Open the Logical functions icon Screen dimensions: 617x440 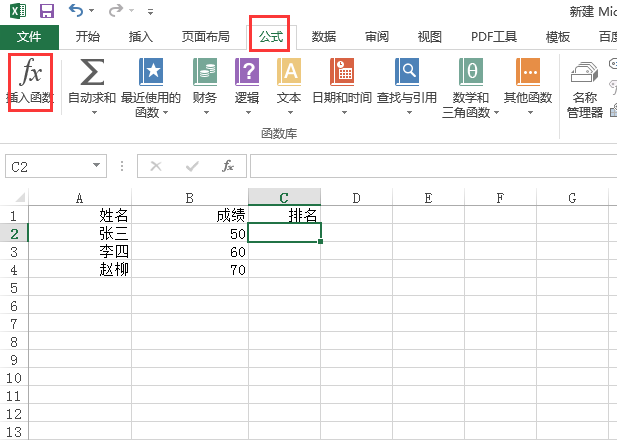coord(247,72)
